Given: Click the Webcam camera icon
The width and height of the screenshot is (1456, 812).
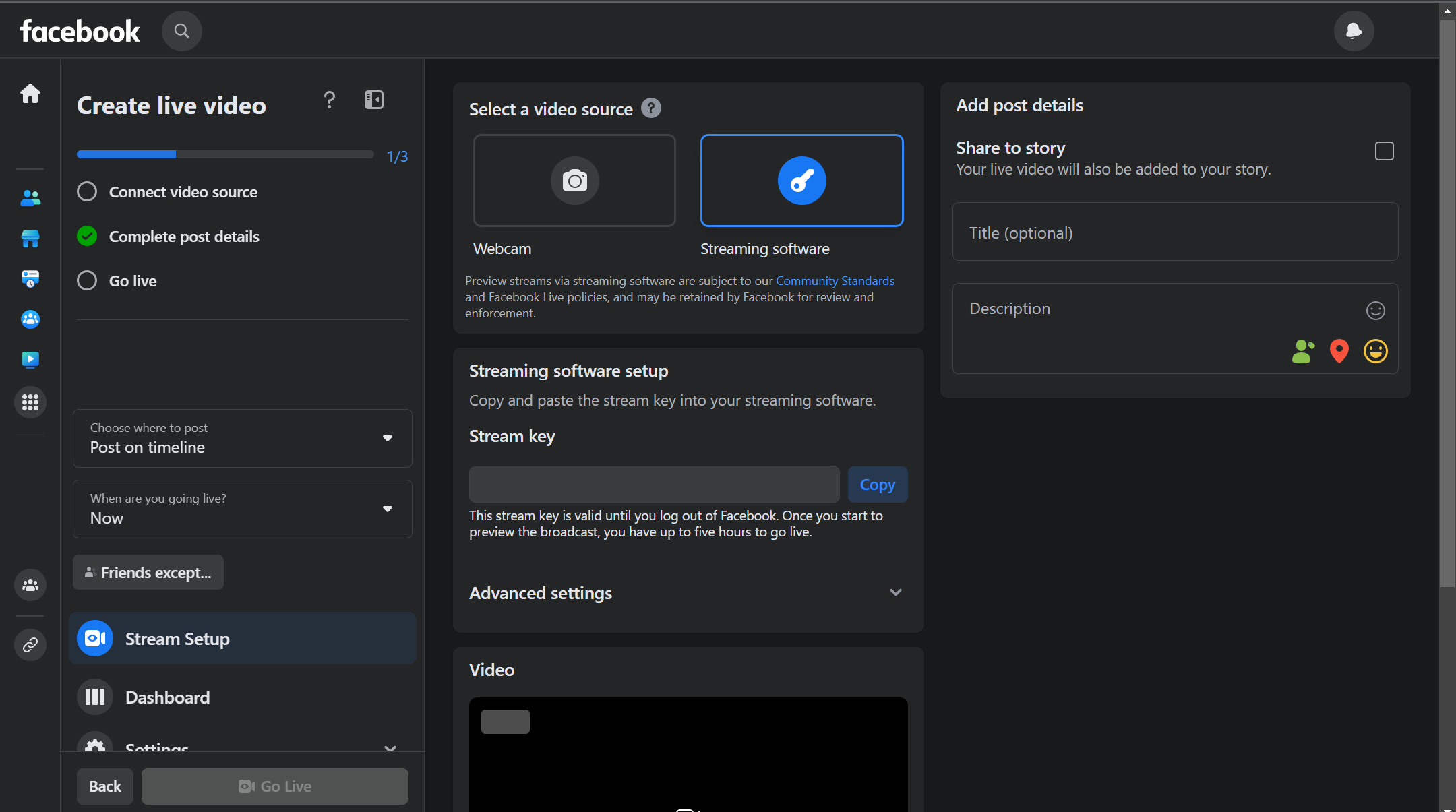Looking at the screenshot, I should pos(575,181).
